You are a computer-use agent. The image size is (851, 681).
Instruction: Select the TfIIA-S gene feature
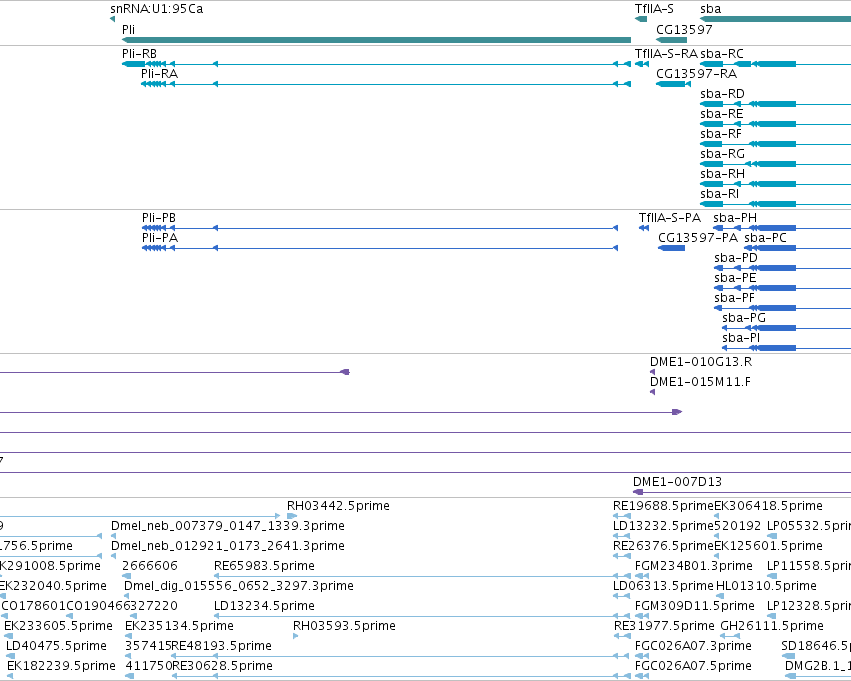(641, 19)
